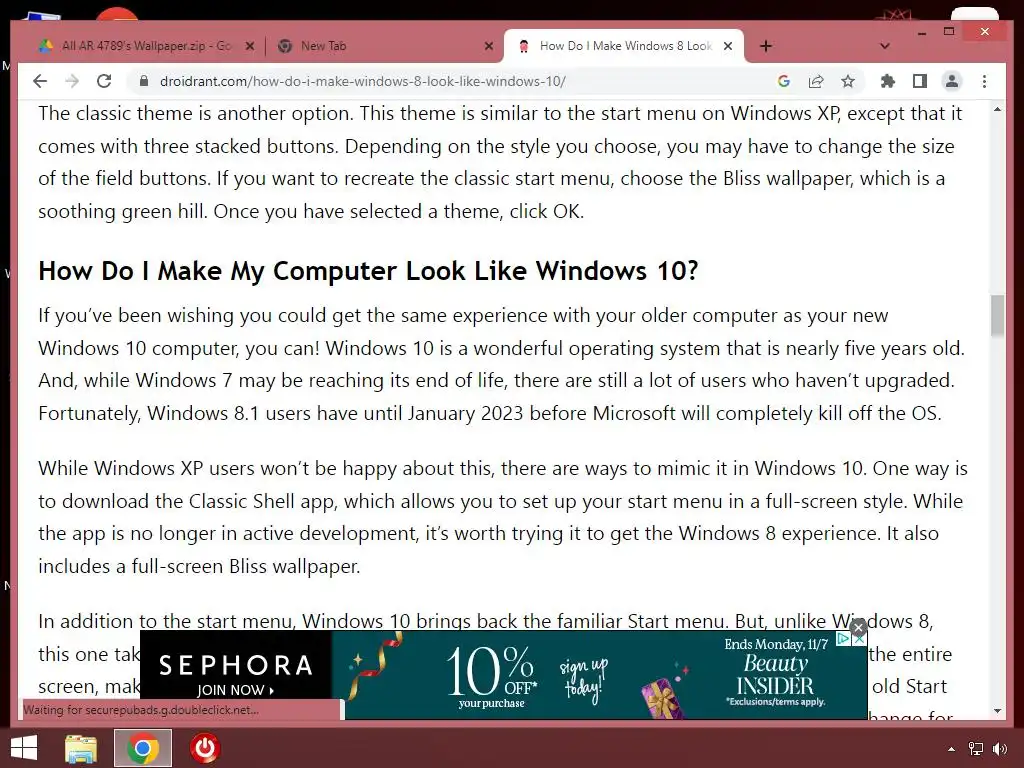The image size is (1024, 768).
Task: Click the 'Beauty INSIDER' ad text
Action: point(775,675)
